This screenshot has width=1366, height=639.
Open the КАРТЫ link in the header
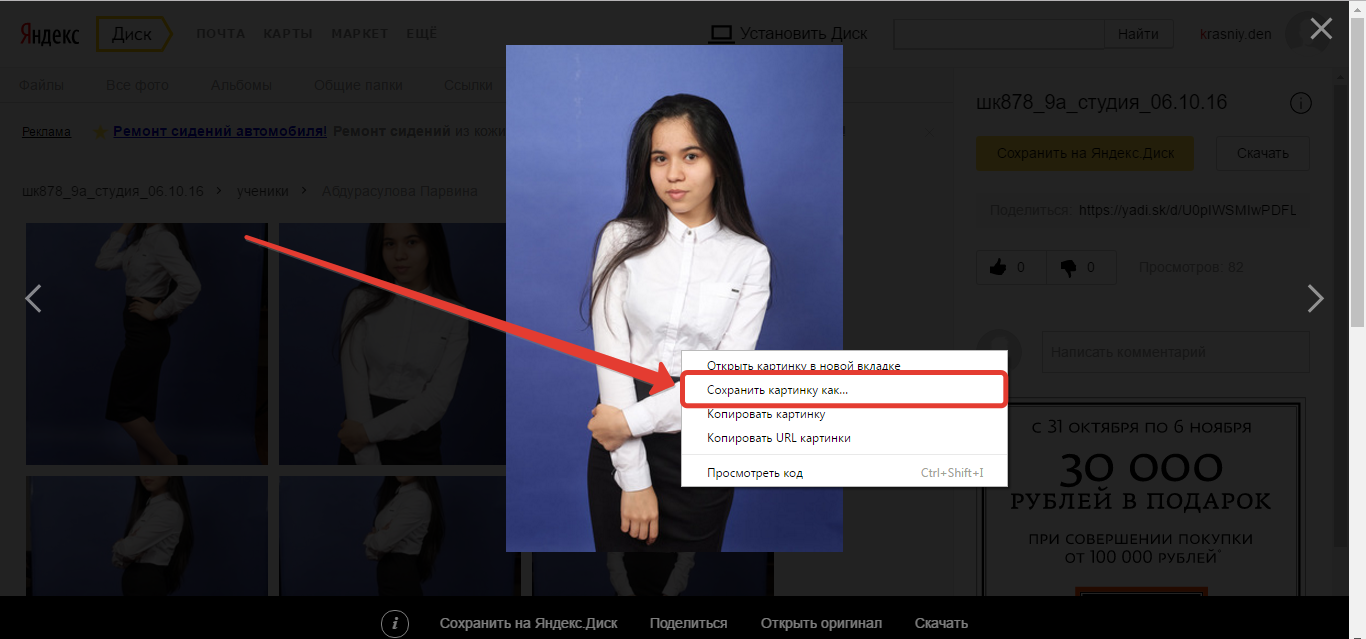pyautogui.click(x=288, y=34)
